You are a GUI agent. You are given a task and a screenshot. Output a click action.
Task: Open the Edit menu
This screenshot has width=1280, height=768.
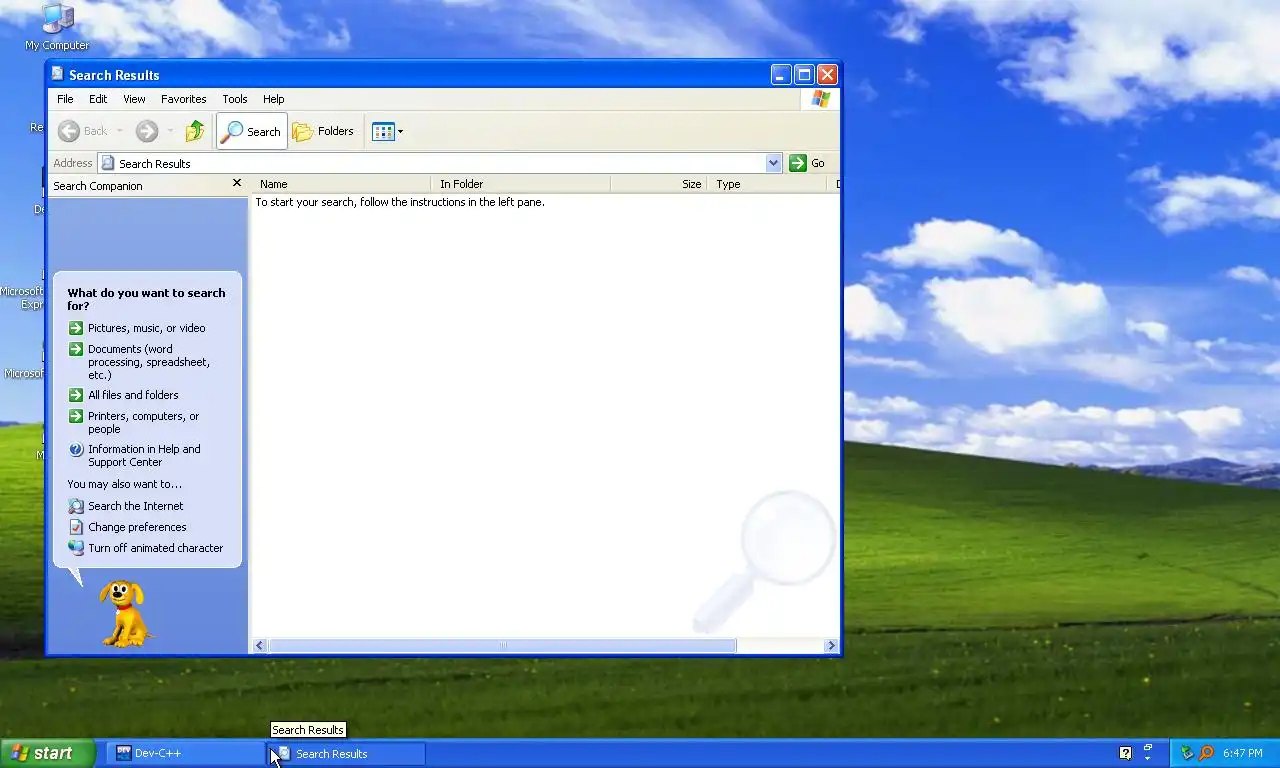click(98, 99)
